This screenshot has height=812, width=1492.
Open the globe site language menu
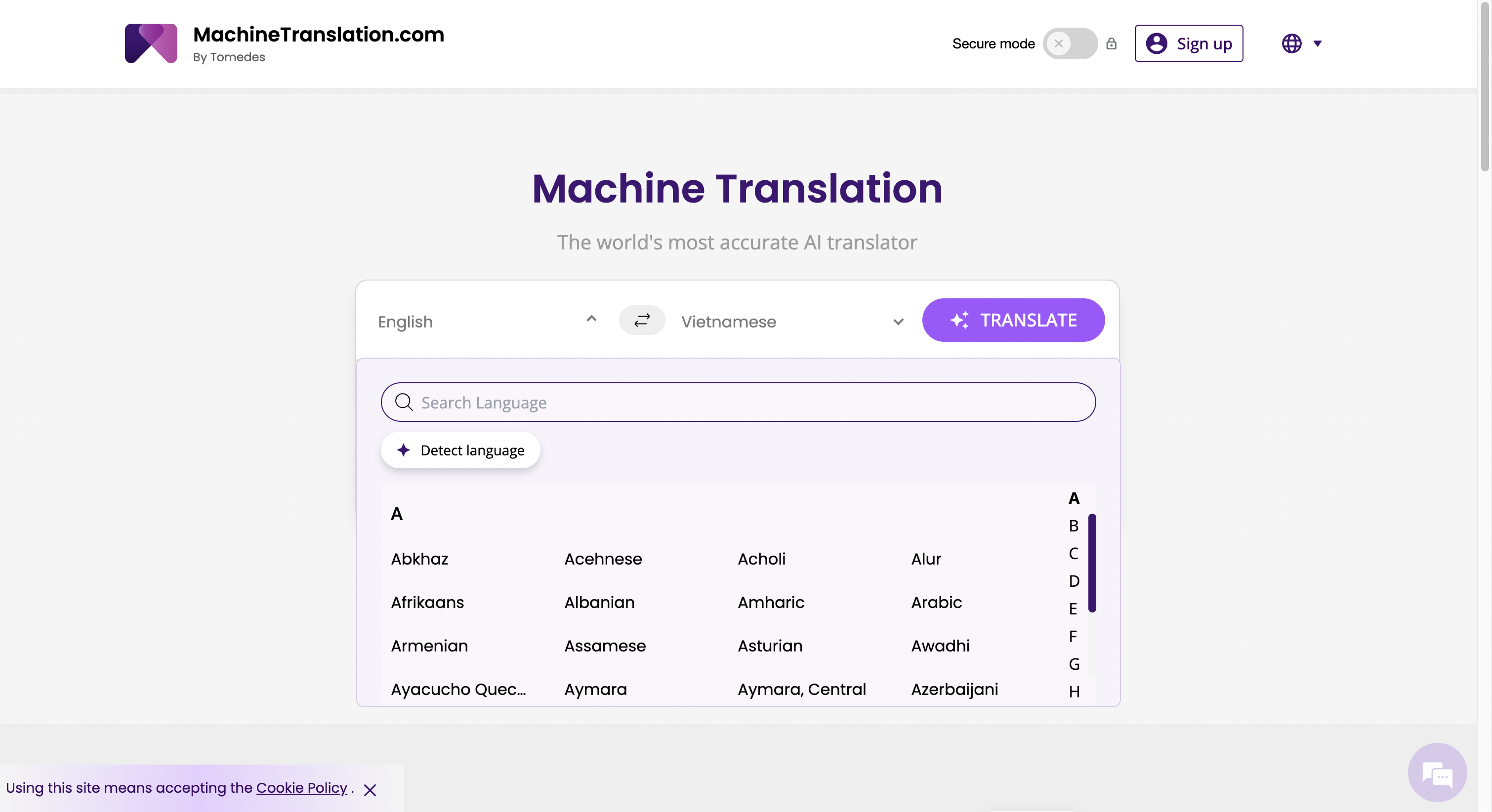(x=1291, y=43)
